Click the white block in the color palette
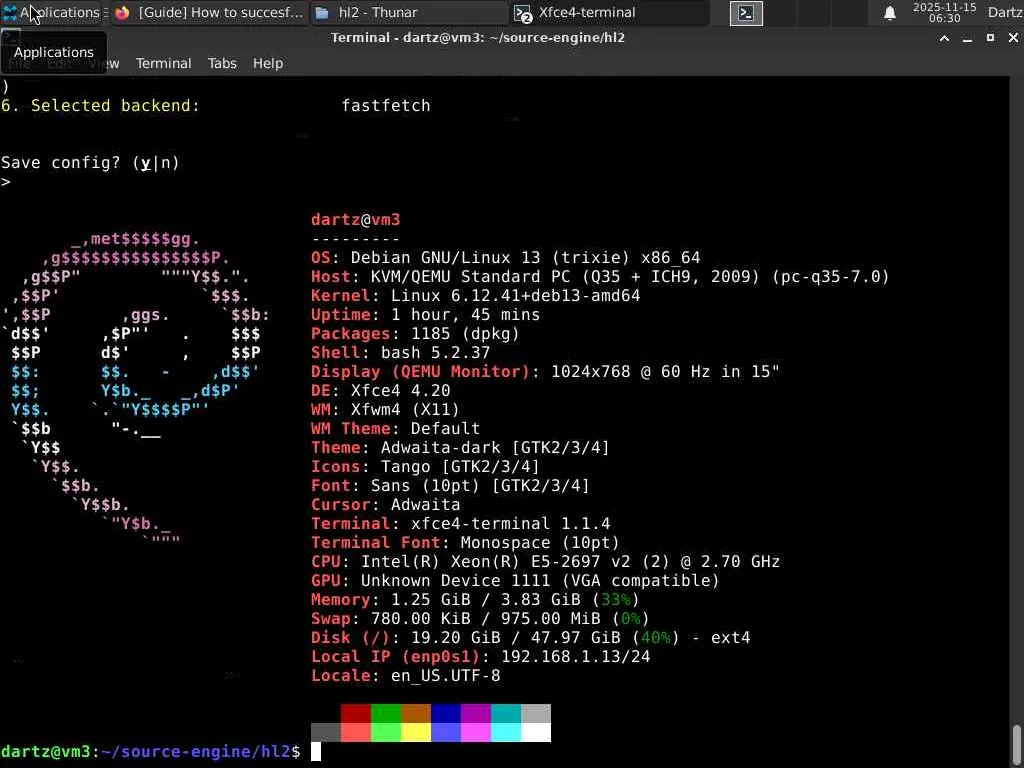 coord(536,732)
